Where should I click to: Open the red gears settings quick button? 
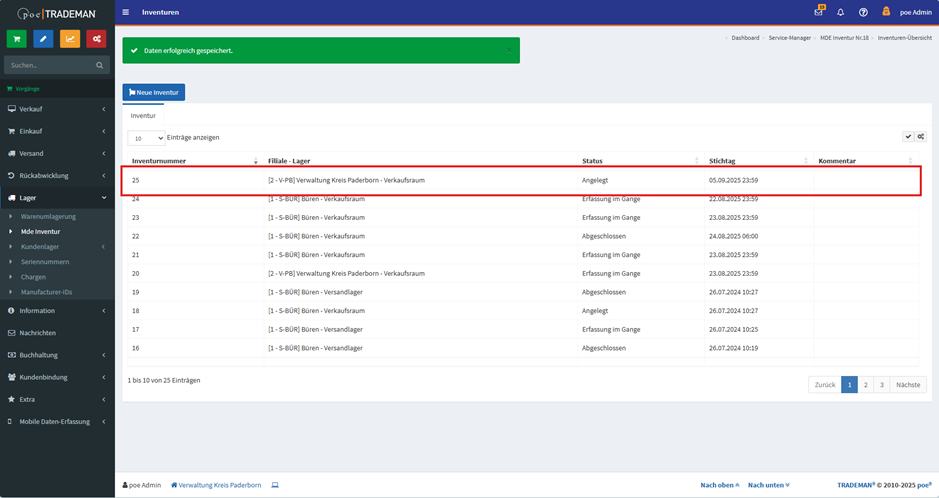pyautogui.click(x=96, y=39)
